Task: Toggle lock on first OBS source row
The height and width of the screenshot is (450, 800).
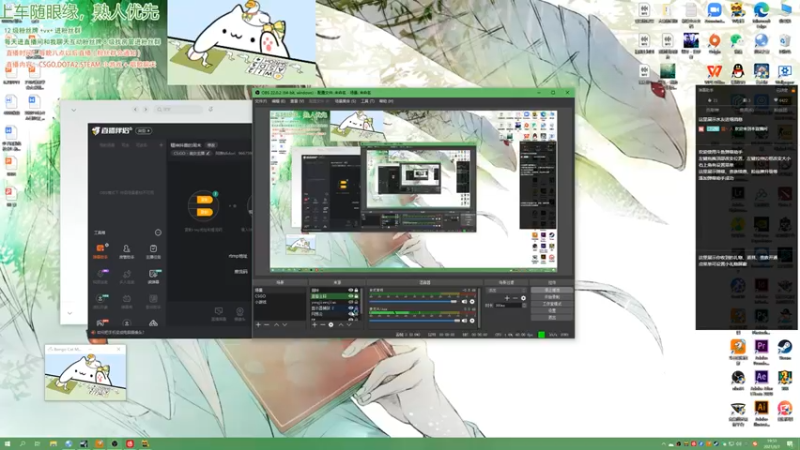Action: (x=356, y=290)
